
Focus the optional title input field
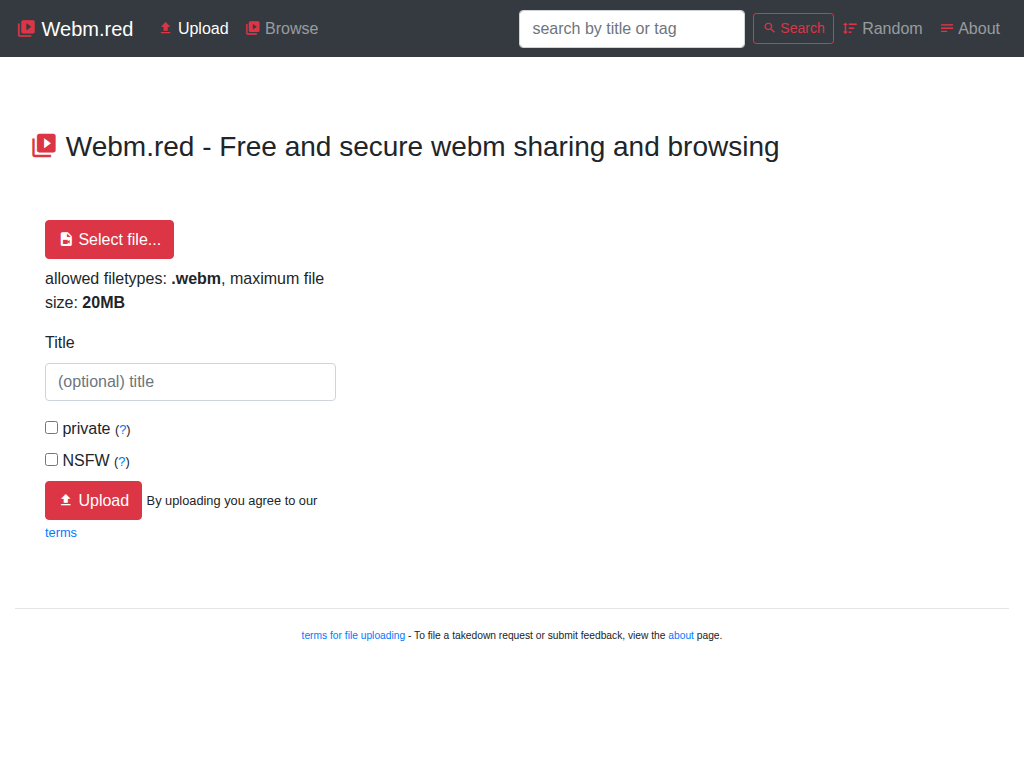pos(190,382)
